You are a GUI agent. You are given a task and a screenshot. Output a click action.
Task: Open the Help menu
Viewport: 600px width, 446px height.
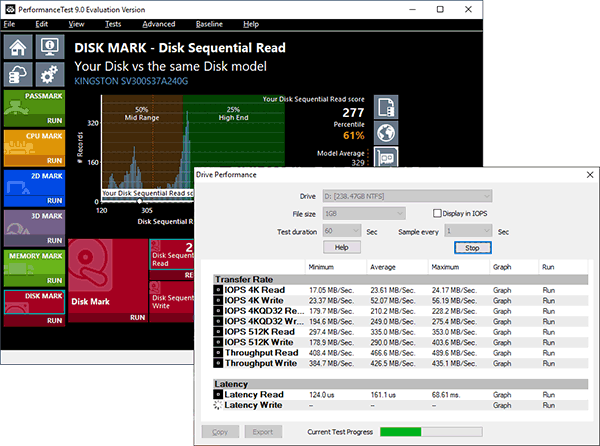click(x=251, y=24)
